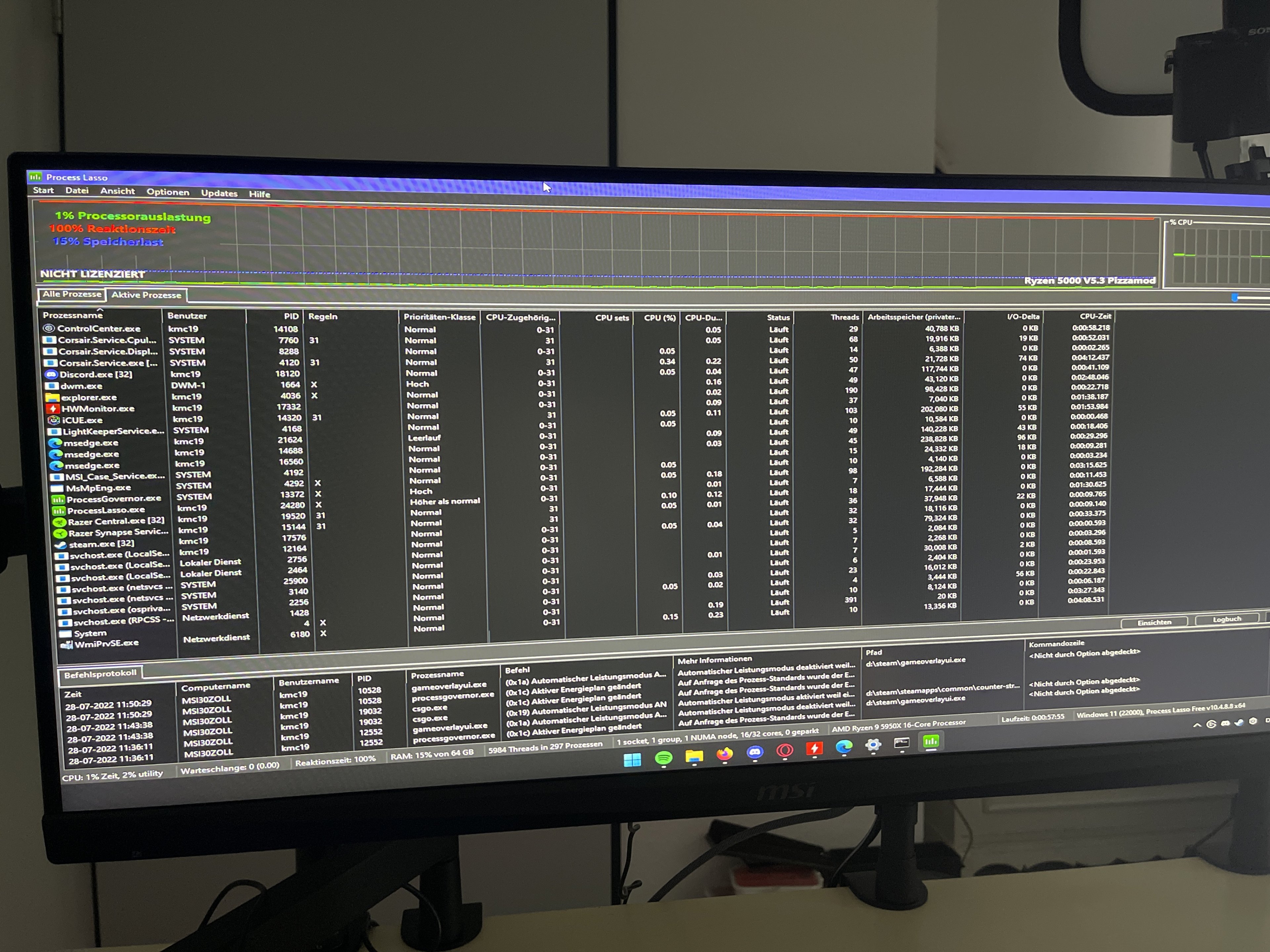Open the Ansicht menu
This screenshot has width=1270, height=952.
(x=117, y=191)
